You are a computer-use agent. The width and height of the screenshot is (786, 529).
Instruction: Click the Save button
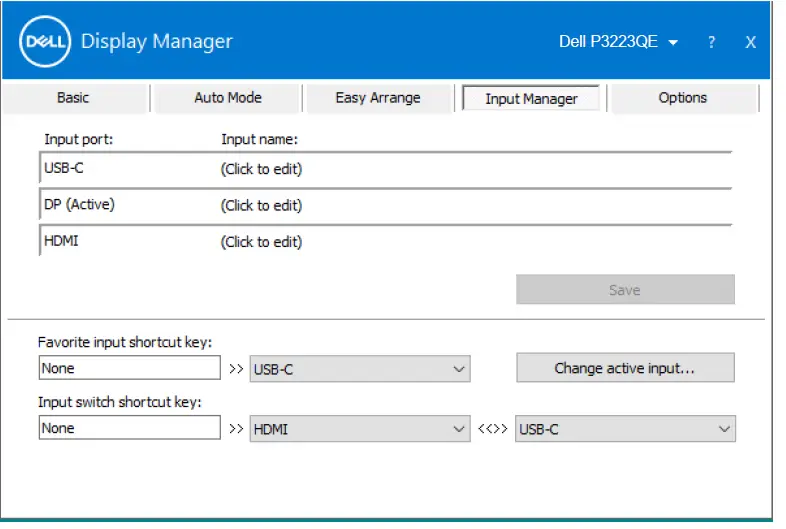click(625, 289)
